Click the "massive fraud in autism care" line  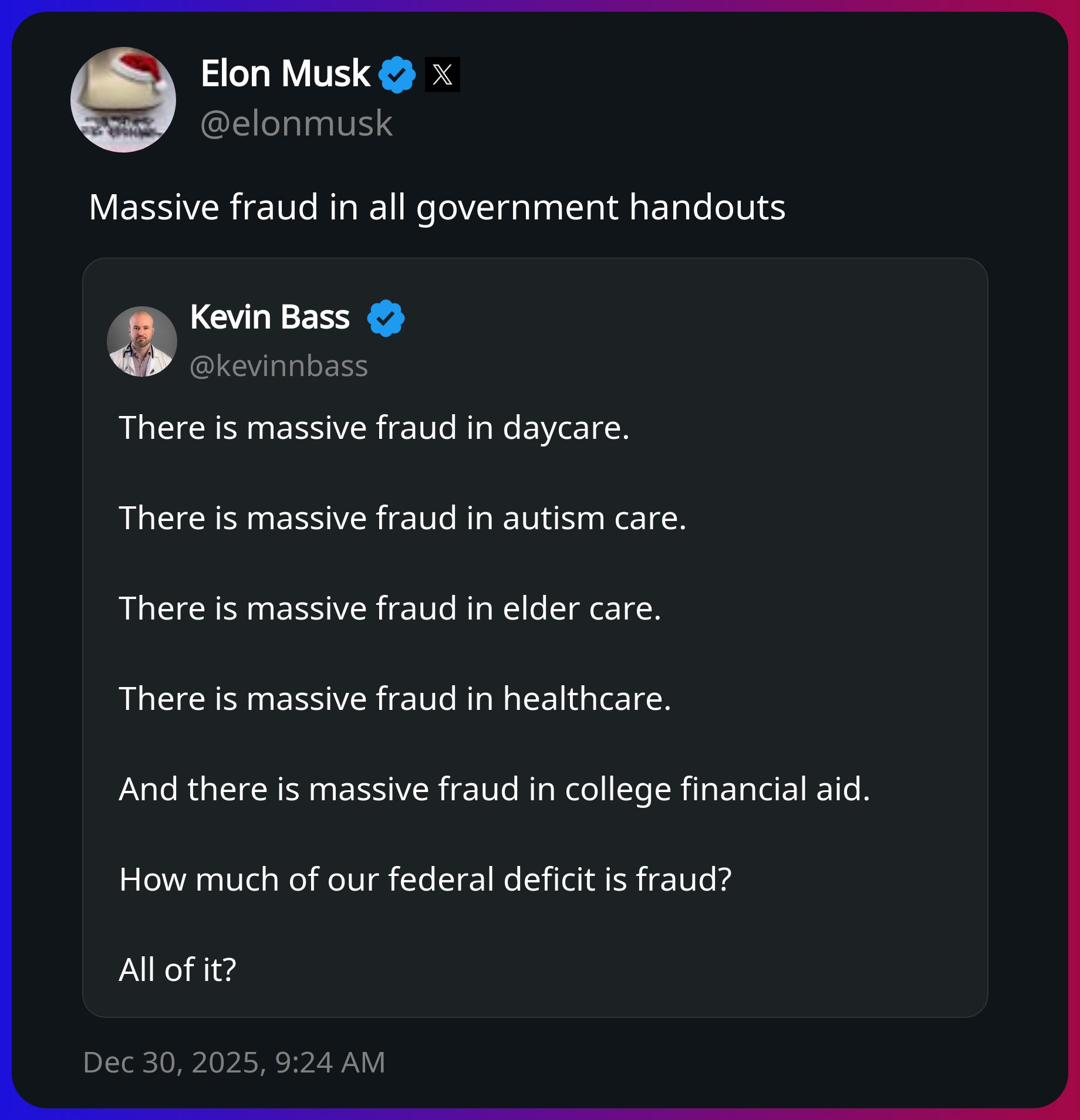pyautogui.click(x=402, y=518)
